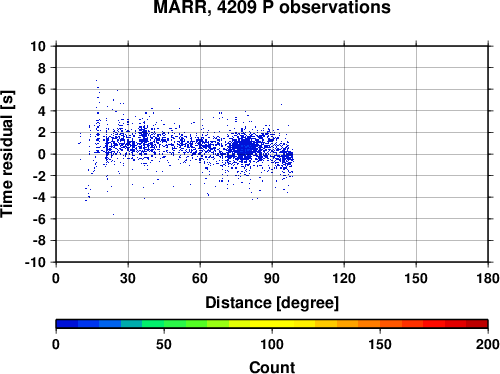Select the dark blue colorbar segment at 0

[x=67, y=324]
